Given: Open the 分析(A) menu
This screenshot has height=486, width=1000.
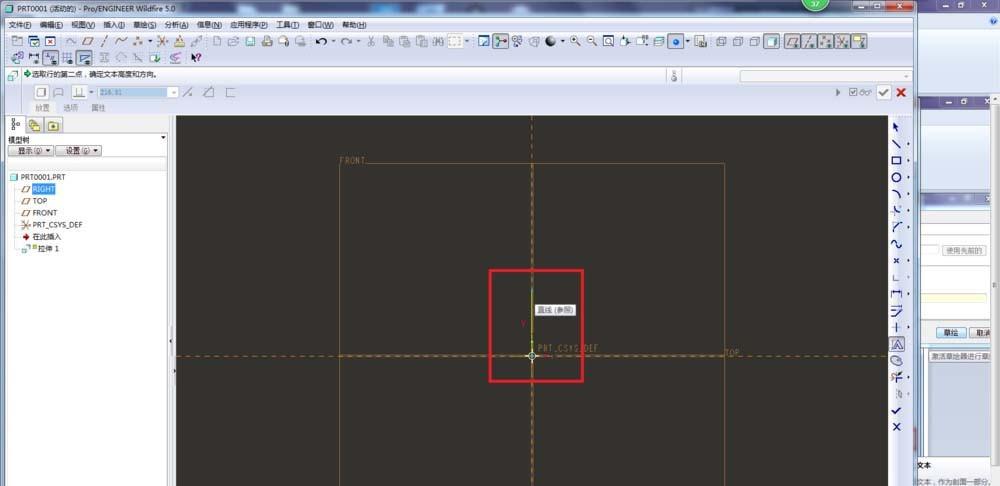Looking at the screenshot, I should [x=176, y=24].
